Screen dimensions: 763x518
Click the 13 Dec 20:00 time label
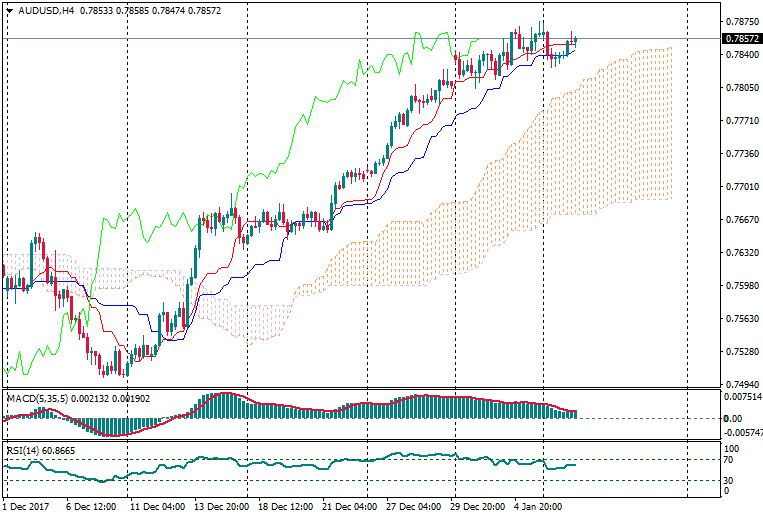(221, 507)
